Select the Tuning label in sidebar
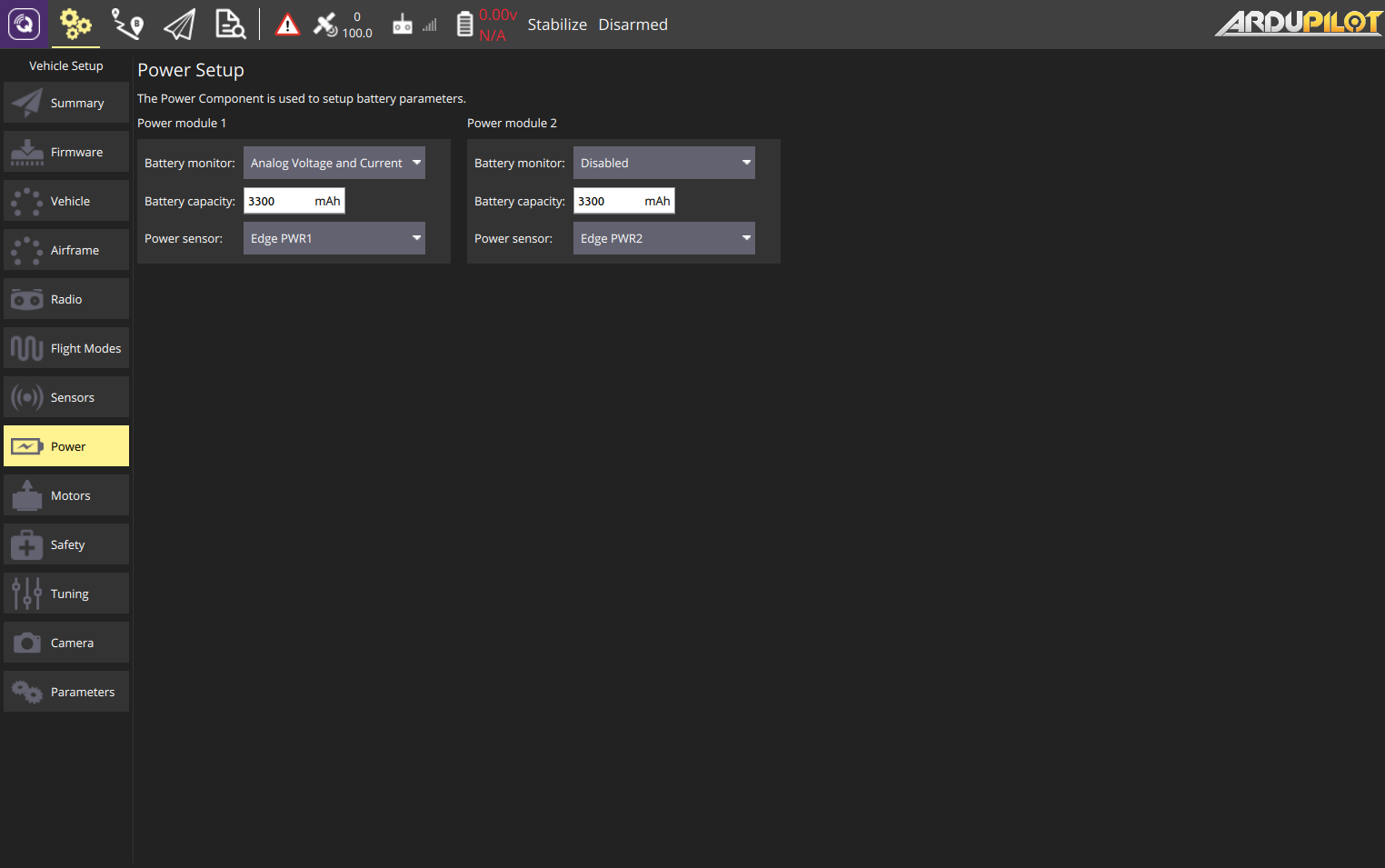Viewport: 1385px width, 868px height. click(x=70, y=594)
